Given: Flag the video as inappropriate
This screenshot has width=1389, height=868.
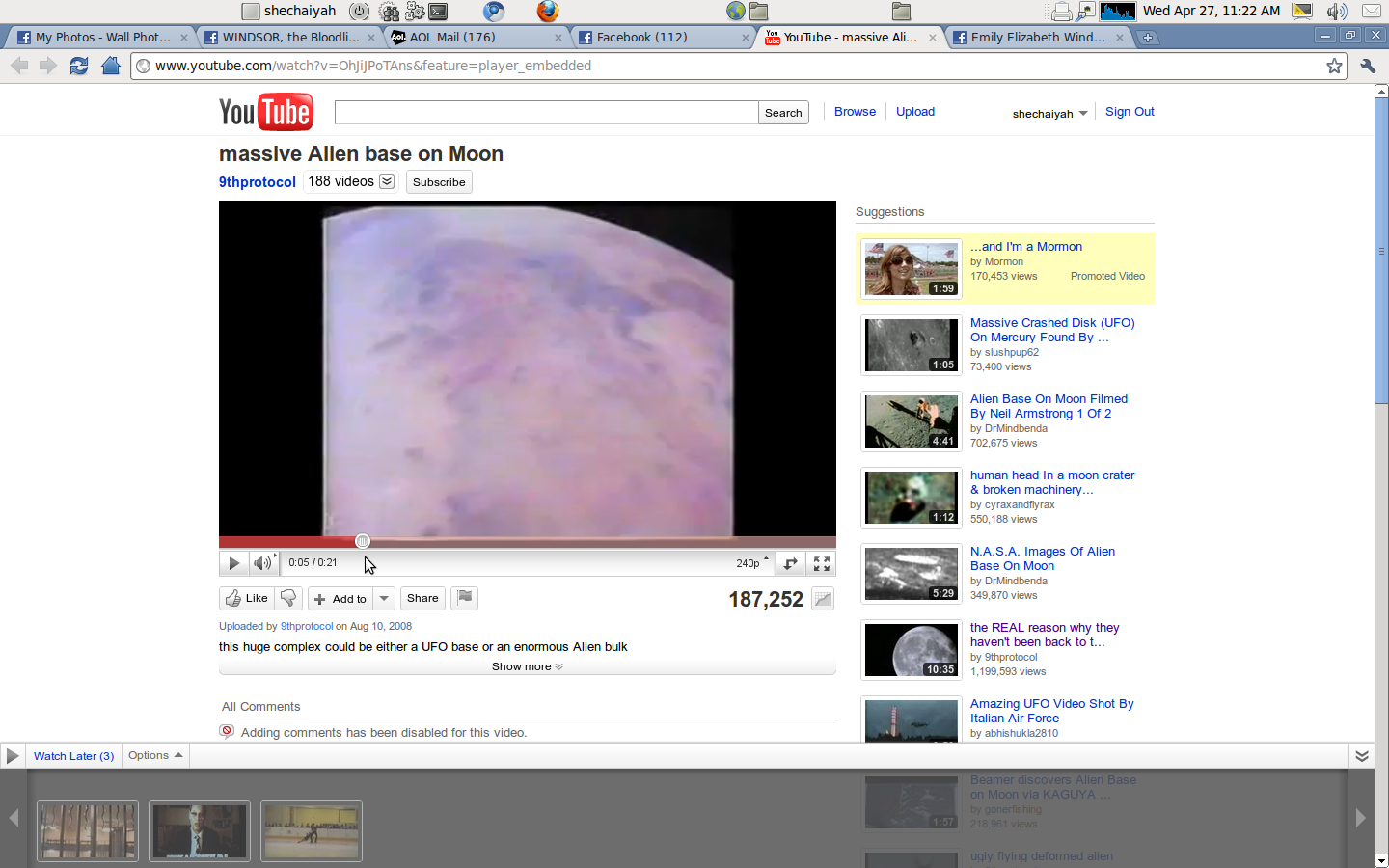Looking at the screenshot, I should tap(465, 599).
